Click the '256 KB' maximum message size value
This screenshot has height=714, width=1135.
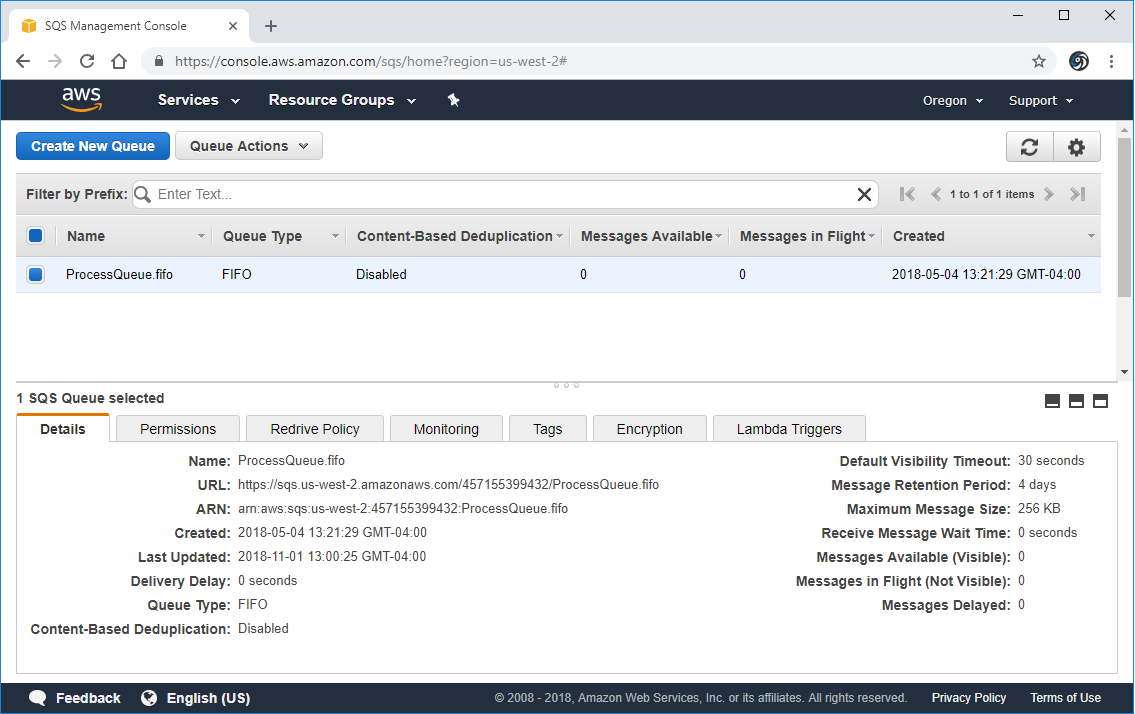[1039, 508]
